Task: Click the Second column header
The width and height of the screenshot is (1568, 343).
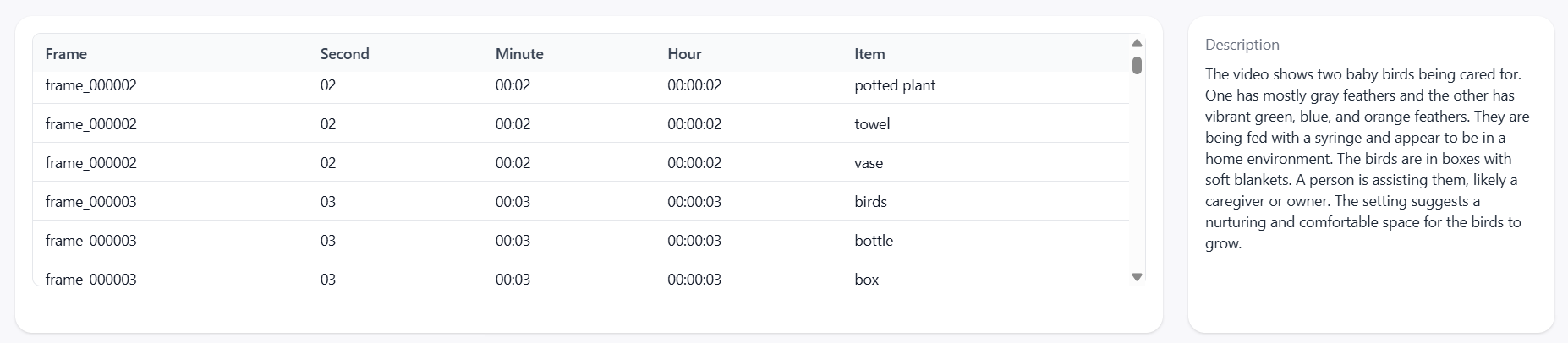Action: click(344, 54)
